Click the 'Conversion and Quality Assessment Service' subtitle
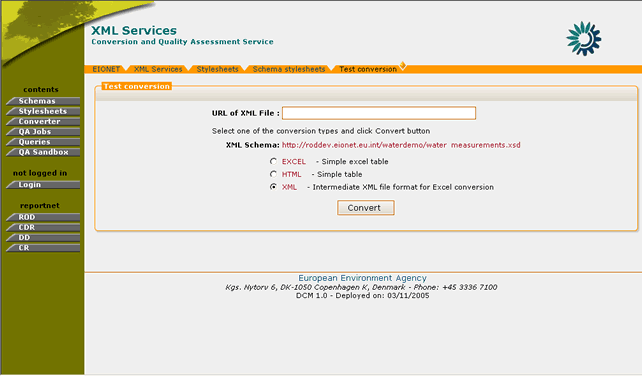Viewport: 642px width, 376px height. pyautogui.click(x=182, y=42)
